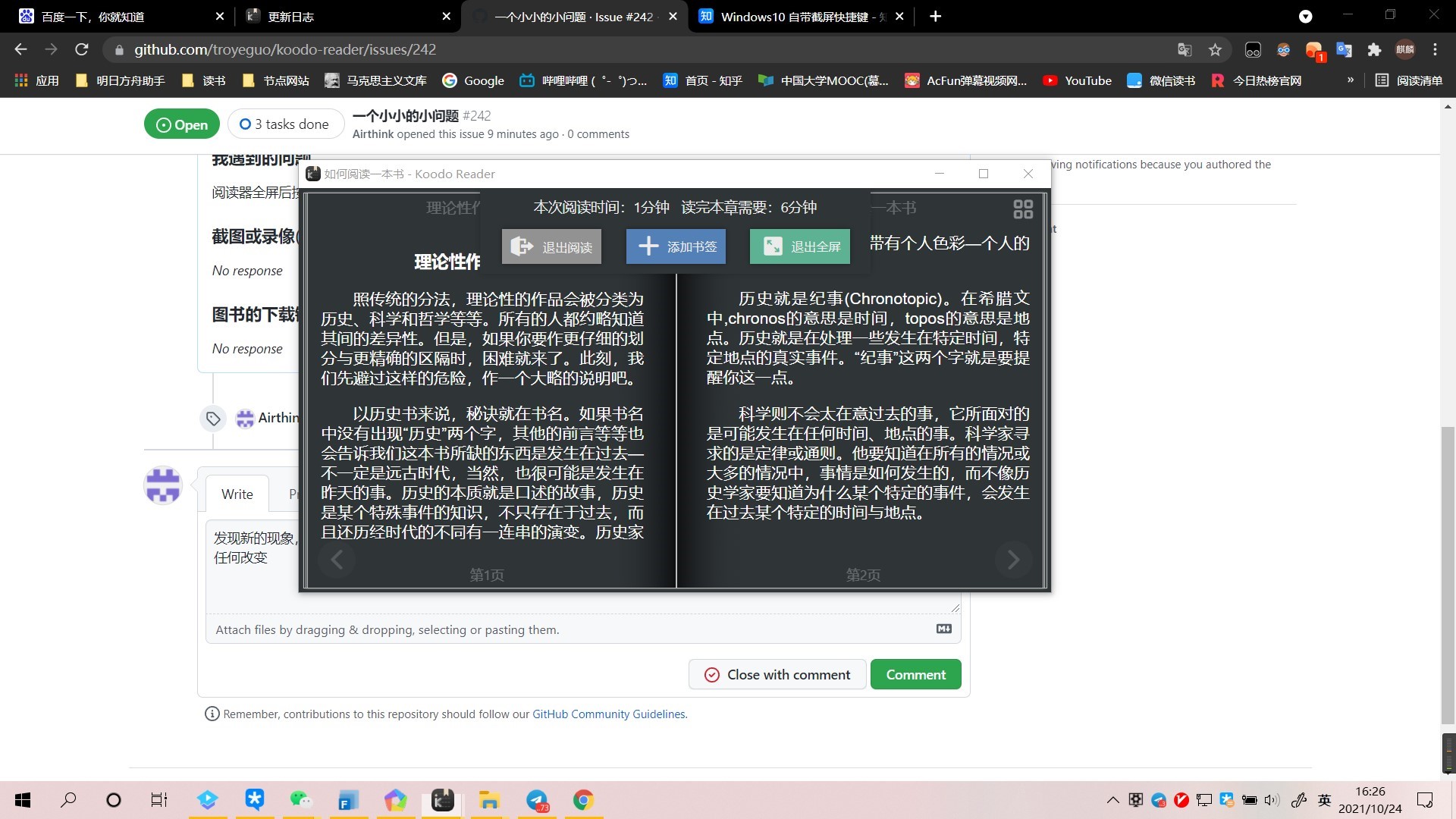Toggle the bookmark star in the address bar
This screenshot has width=1456, height=819.
pyautogui.click(x=1214, y=49)
